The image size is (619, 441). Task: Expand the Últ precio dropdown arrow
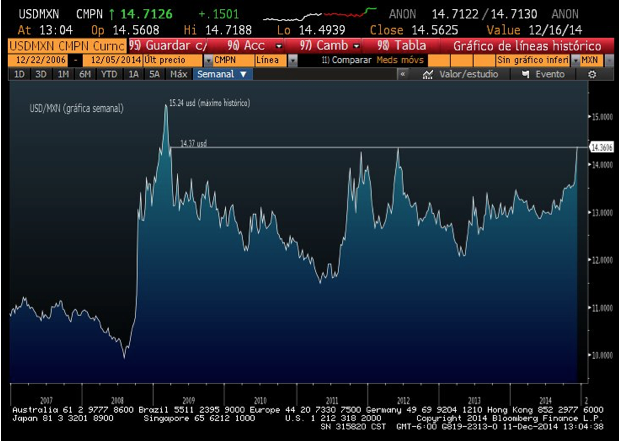point(208,61)
